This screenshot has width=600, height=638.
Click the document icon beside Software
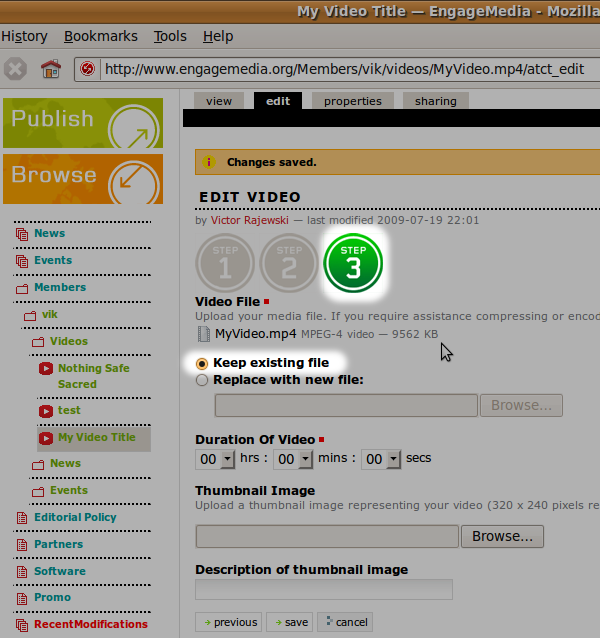click(22, 572)
